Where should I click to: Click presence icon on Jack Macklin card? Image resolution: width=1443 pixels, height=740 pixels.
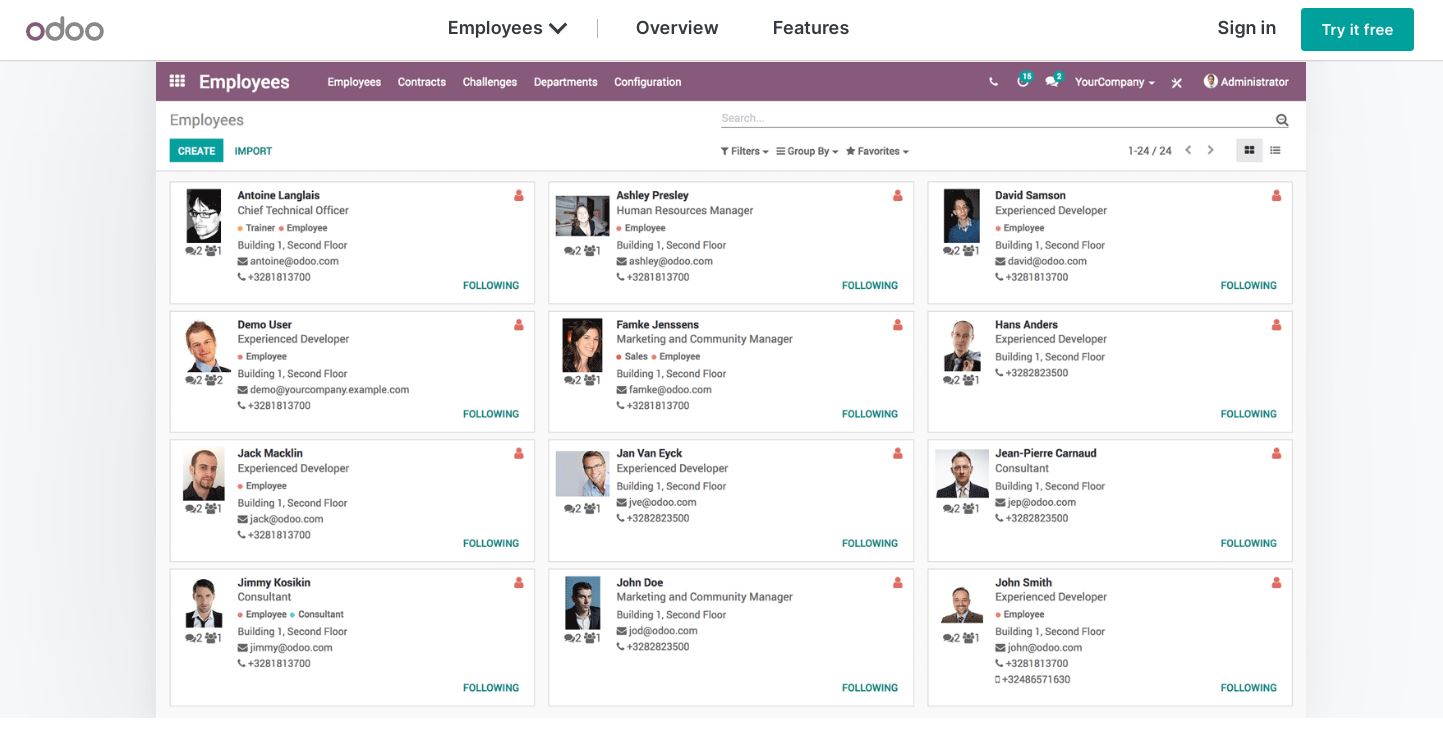518,454
